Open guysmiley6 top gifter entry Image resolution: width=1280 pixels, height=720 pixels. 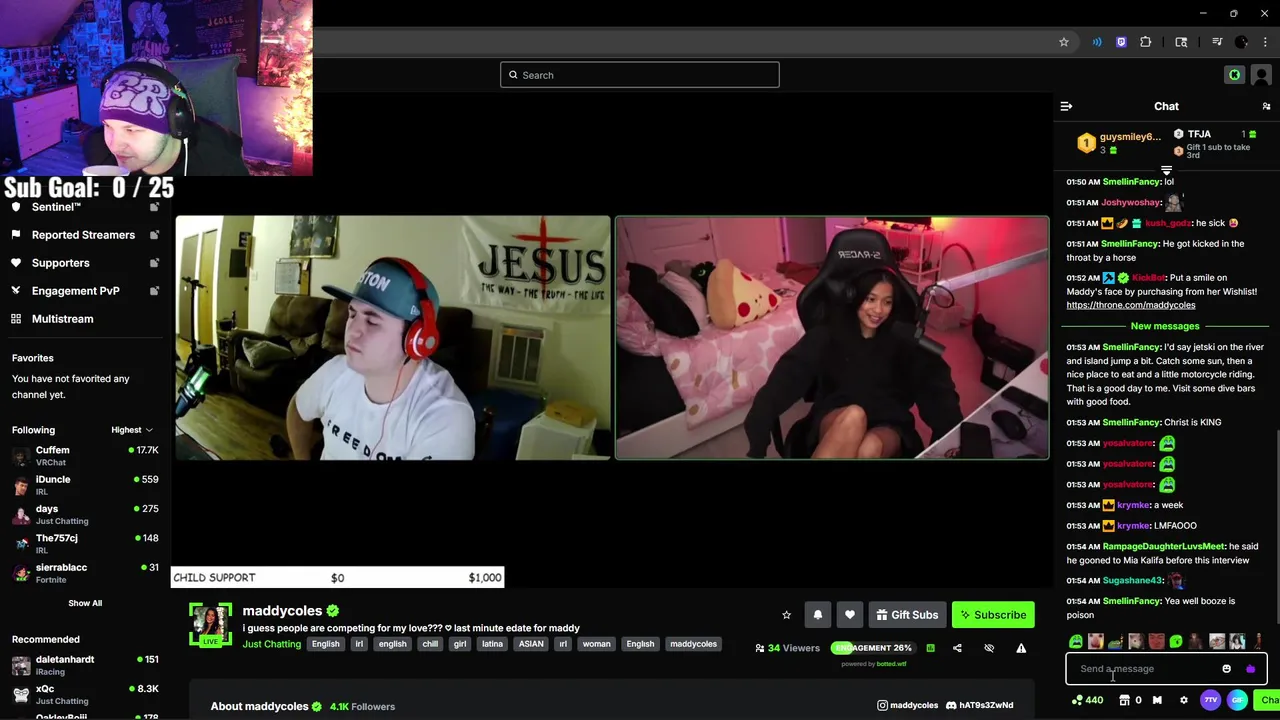click(x=1118, y=143)
